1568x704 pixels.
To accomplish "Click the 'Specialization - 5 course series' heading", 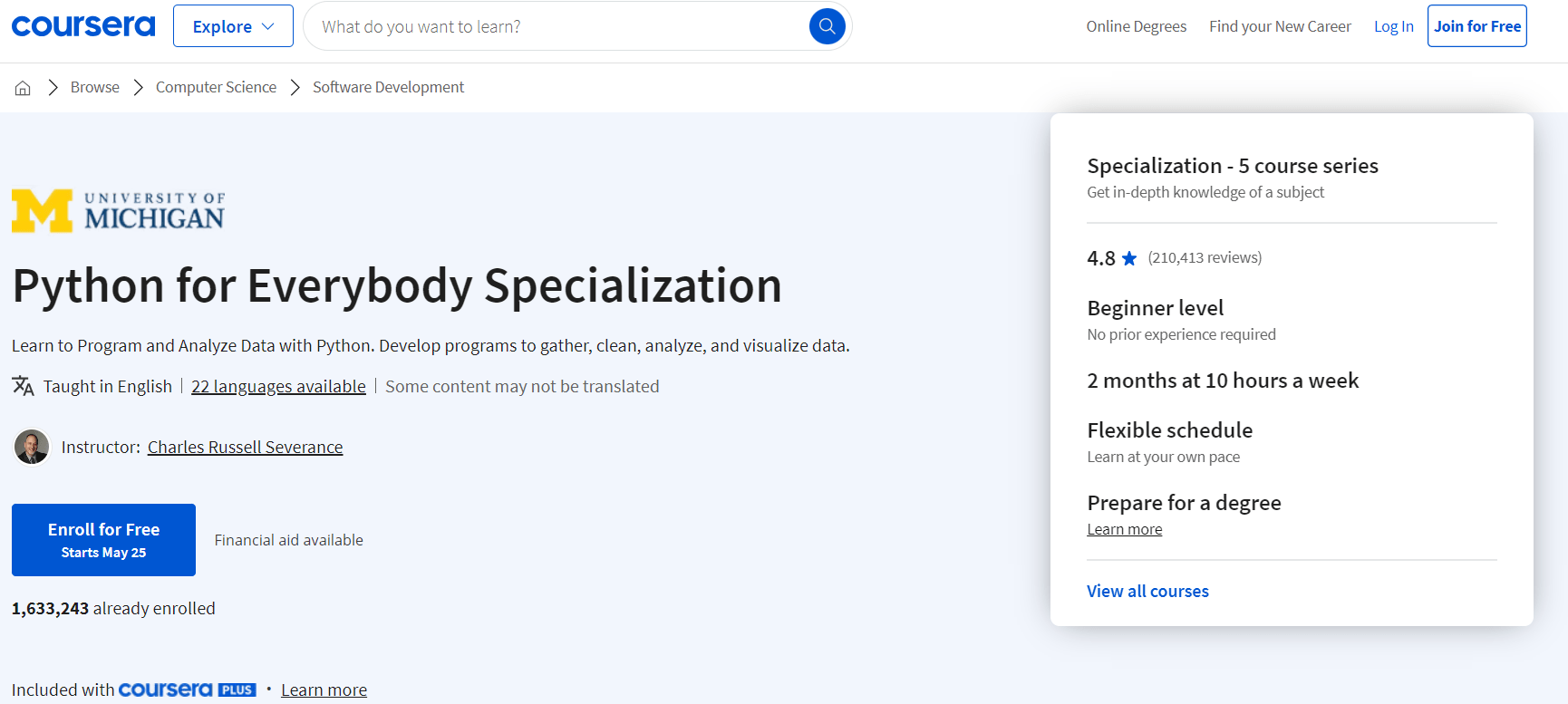I will 1233,166.
